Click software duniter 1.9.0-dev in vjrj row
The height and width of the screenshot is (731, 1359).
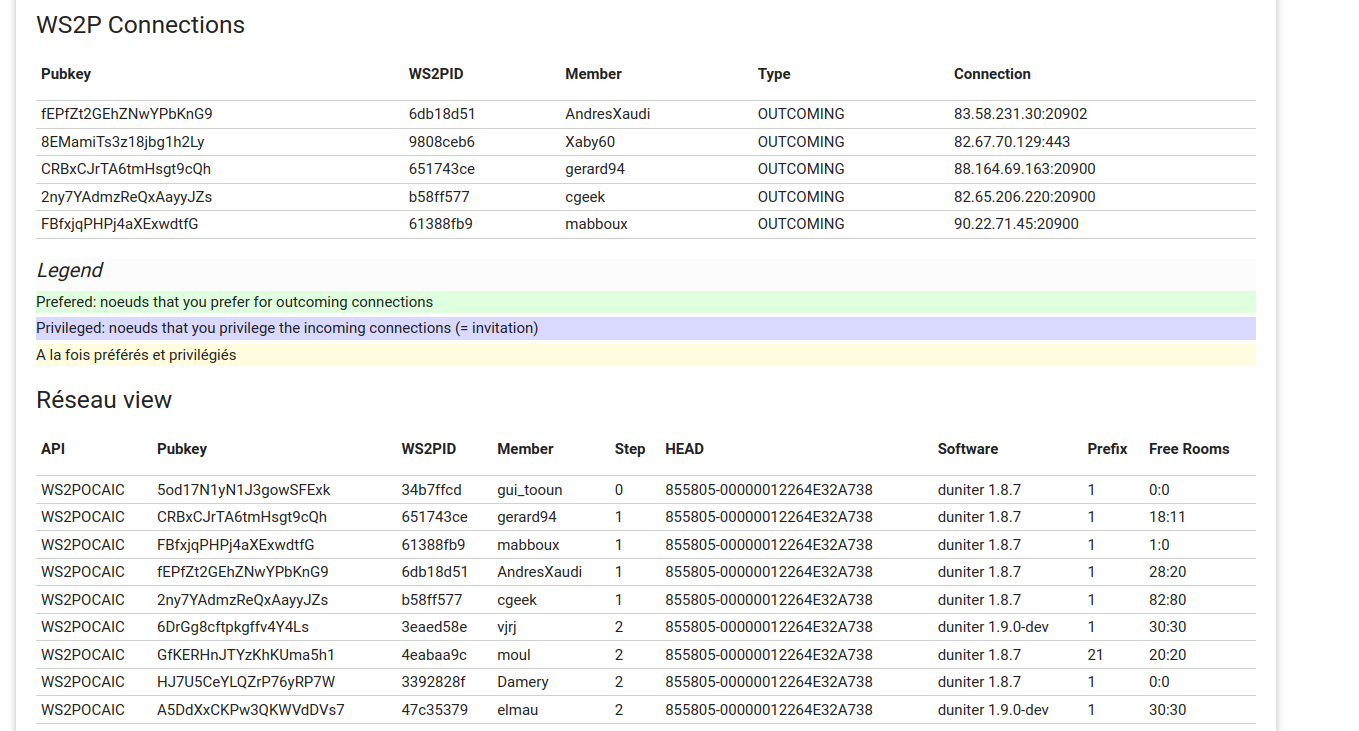(x=993, y=627)
